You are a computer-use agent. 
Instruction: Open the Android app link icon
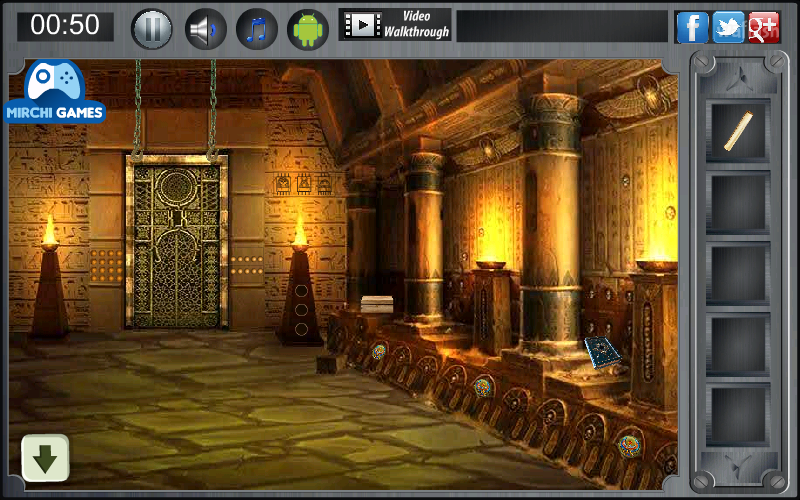(308, 29)
